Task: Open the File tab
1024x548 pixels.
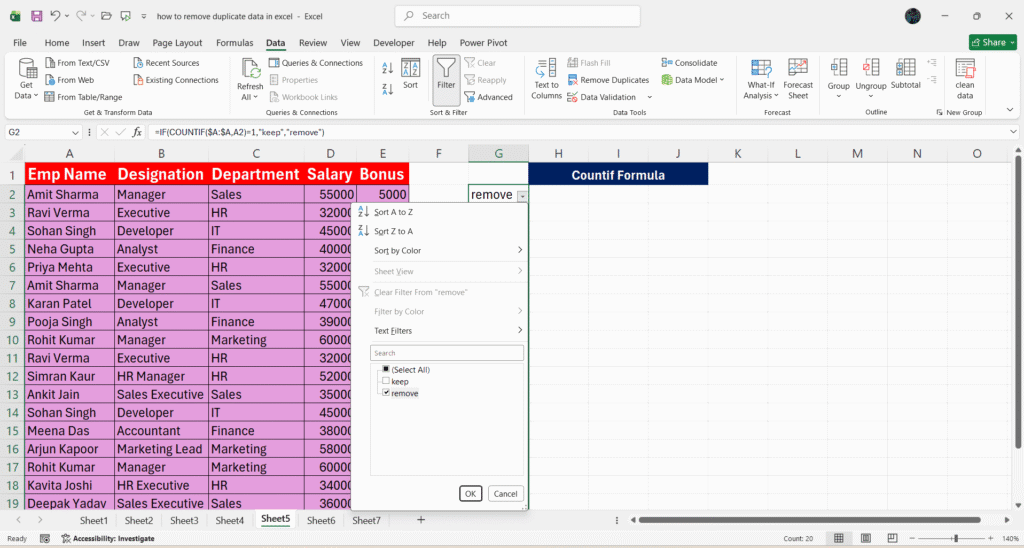Action: click(20, 42)
